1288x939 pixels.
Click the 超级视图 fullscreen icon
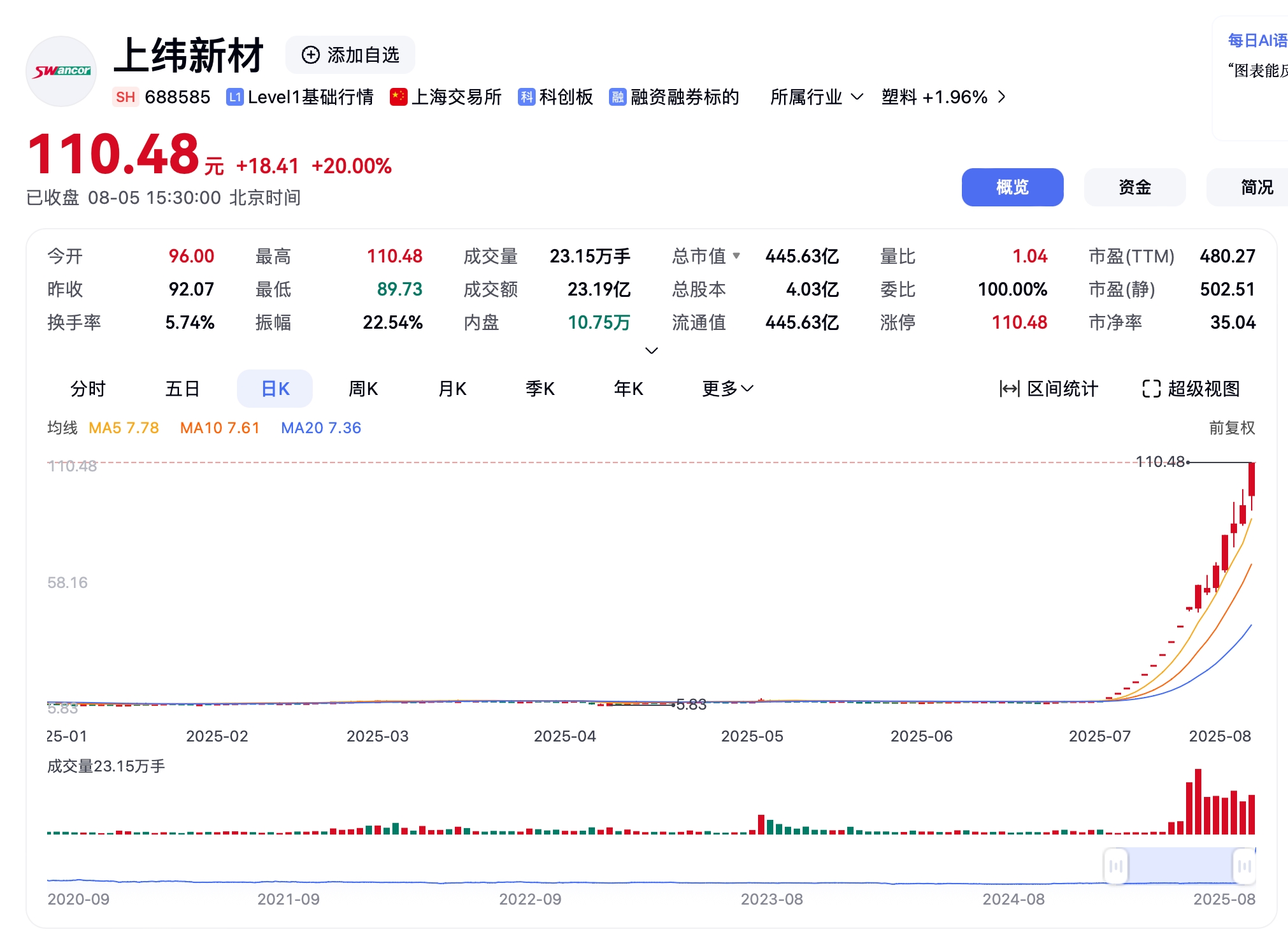[1151, 389]
